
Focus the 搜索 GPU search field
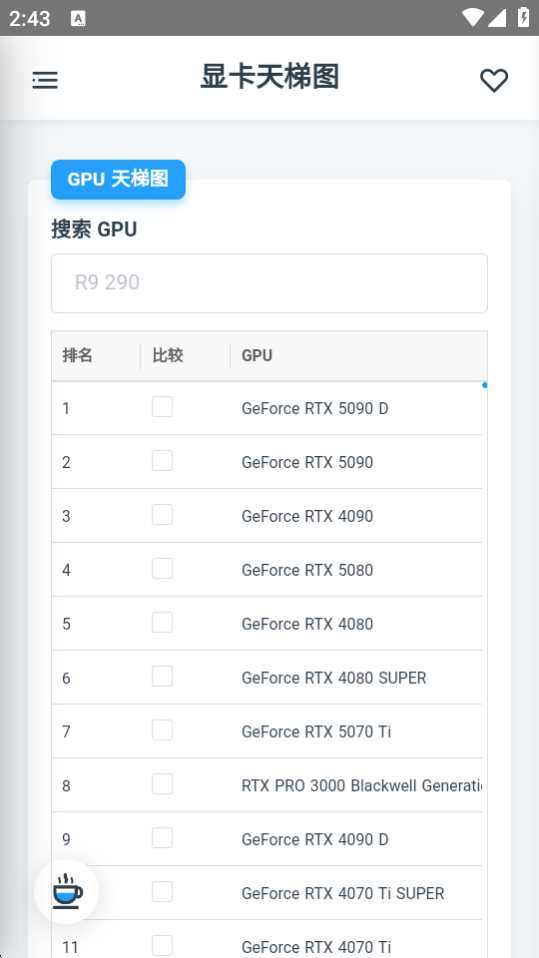click(x=269, y=283)
